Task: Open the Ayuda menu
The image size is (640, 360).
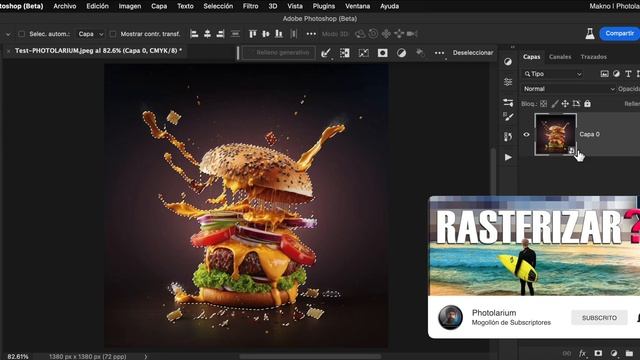Action: [389, 6]
